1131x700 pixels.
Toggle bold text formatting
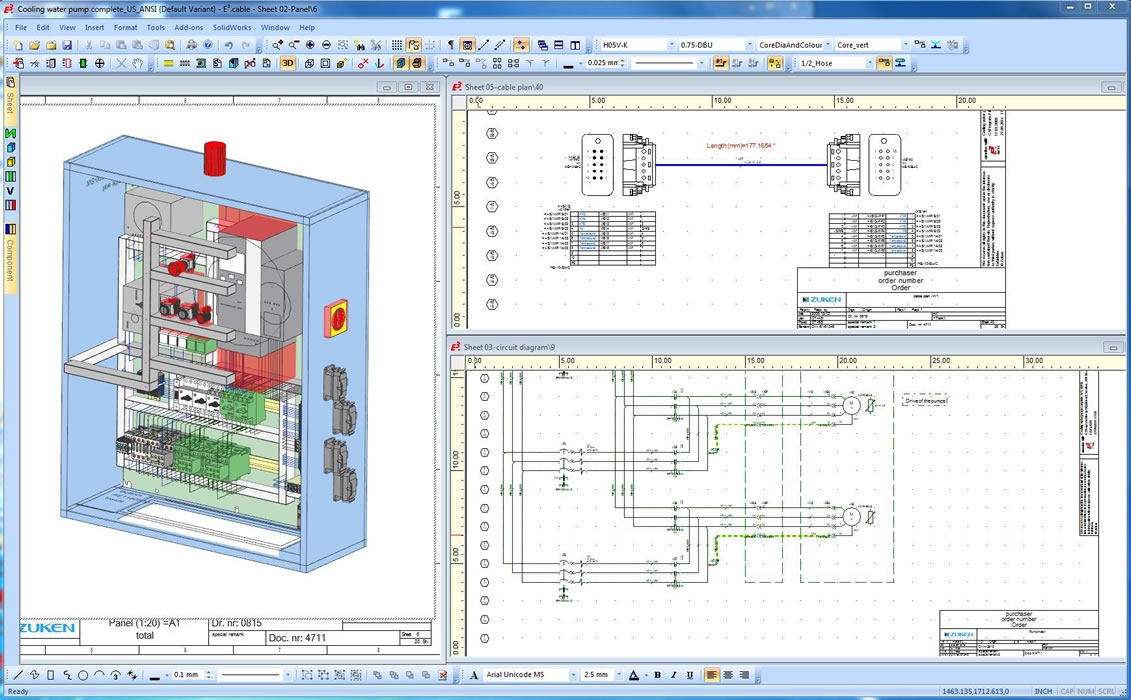[x=659, y=675]
